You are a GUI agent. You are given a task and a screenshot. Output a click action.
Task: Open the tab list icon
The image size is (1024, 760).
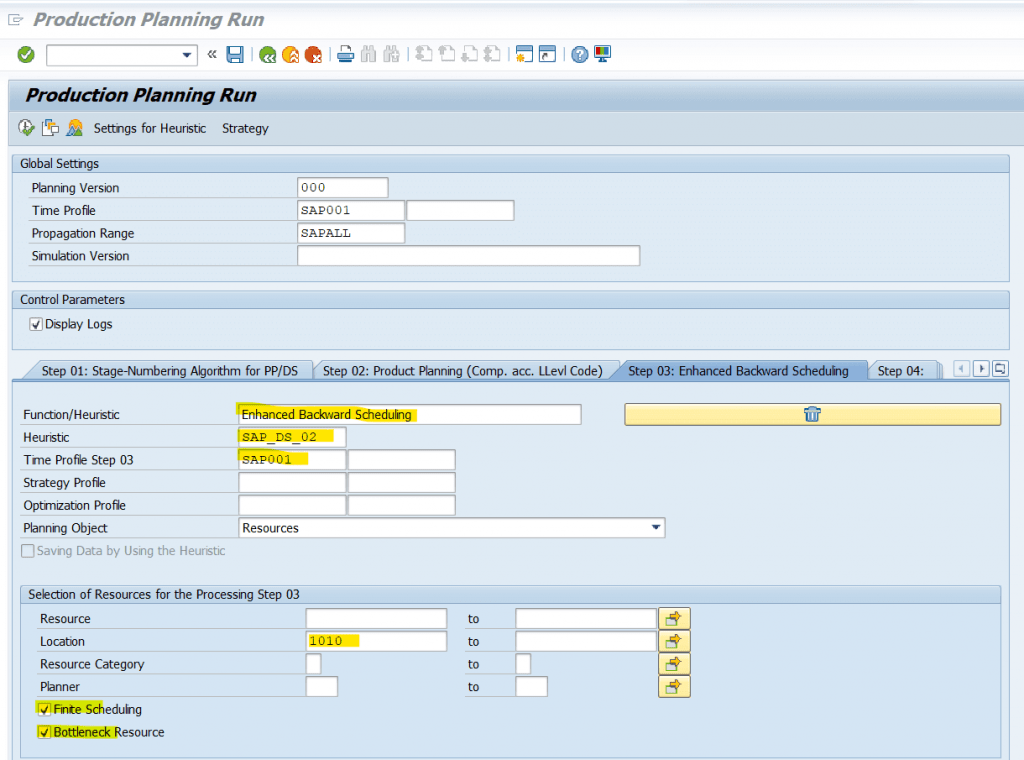coord(1000,369)
